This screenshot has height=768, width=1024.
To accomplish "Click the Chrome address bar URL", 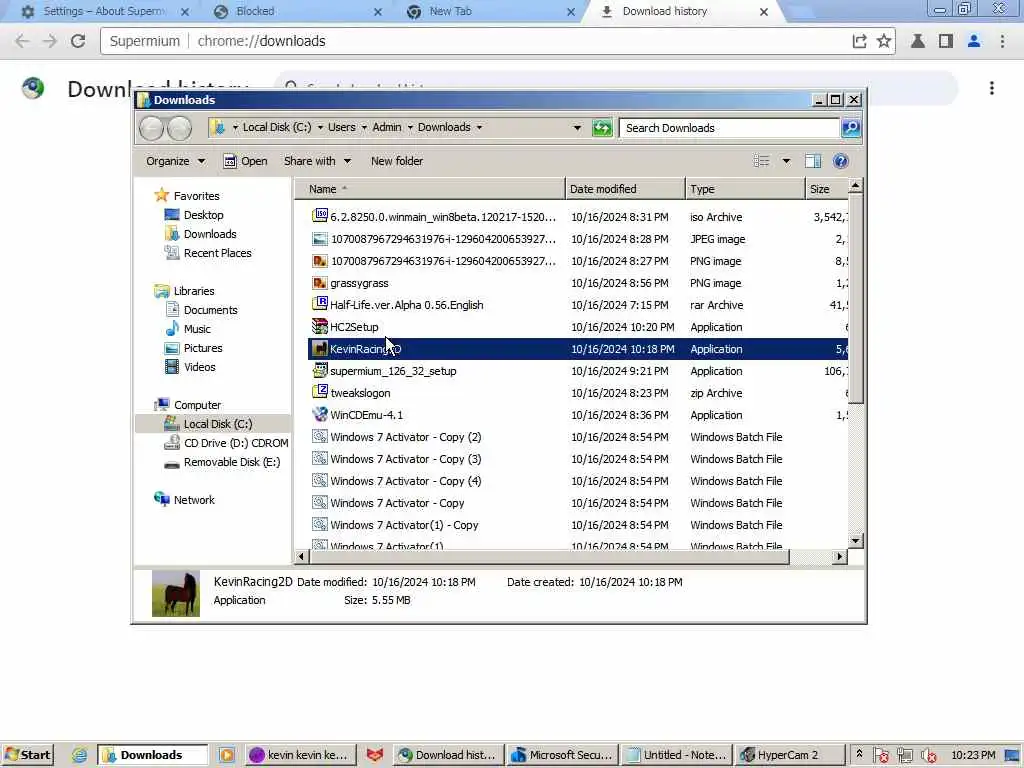I will 261,41.
